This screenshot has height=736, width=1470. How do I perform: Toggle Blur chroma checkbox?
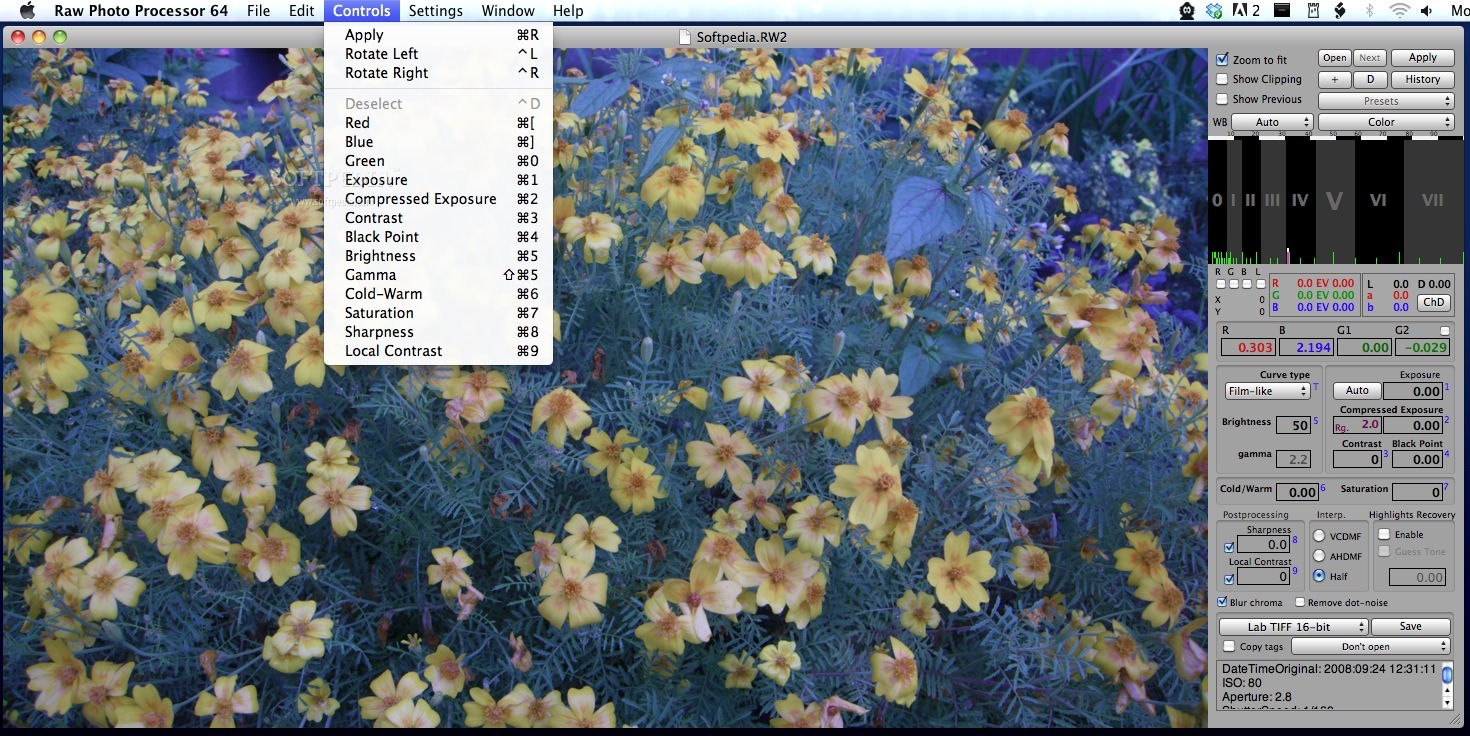point(1222,602)
